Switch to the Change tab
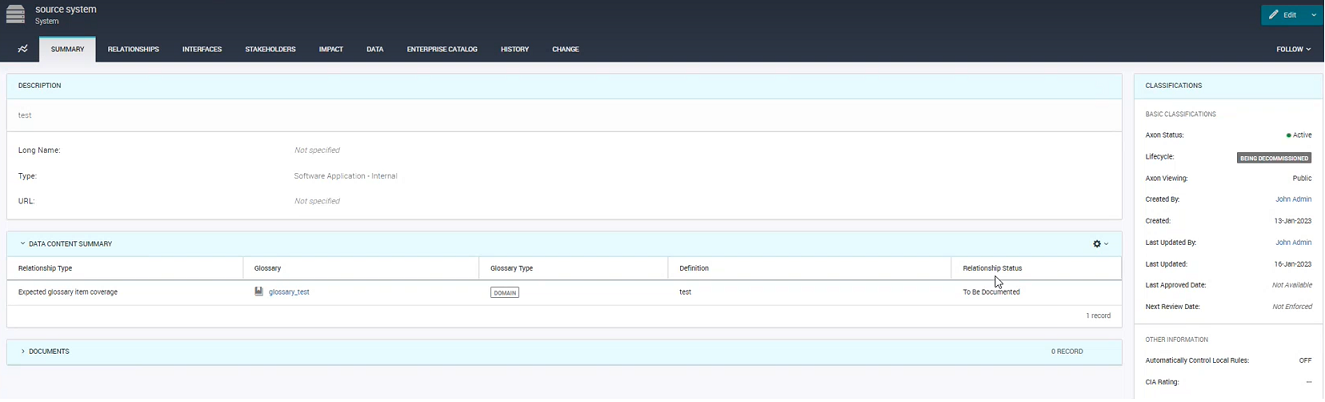 (x=565, y=49)
